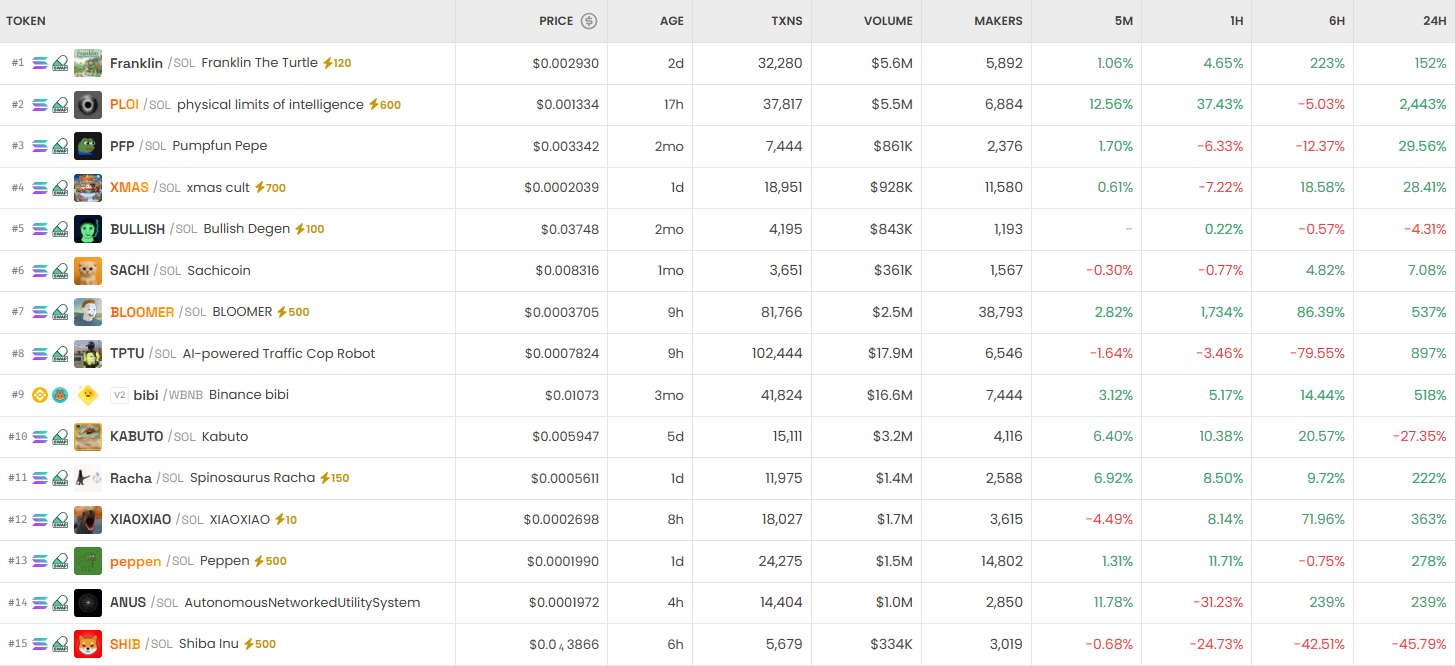Click the Sachicoin cat token image
Screen dimensions: 1455x666
(88, 271)
